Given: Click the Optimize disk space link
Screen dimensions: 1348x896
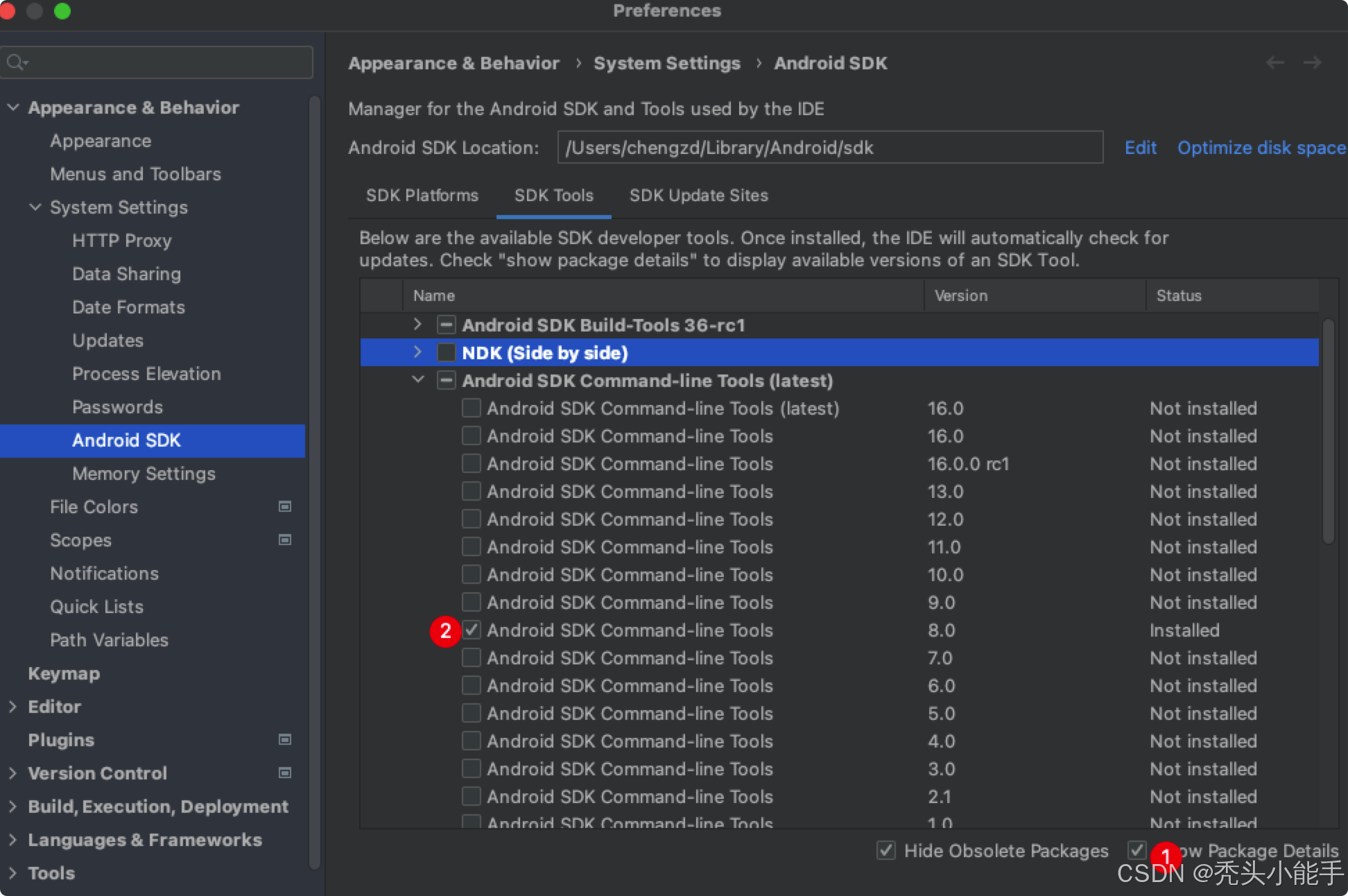Looking at the screenshot, I should click(1261, 148).
